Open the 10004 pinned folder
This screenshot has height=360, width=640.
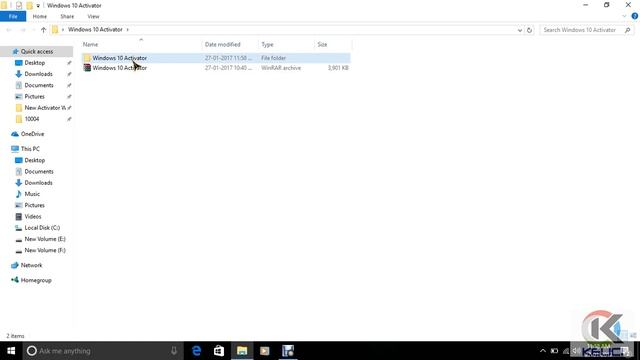click(31, 119)
